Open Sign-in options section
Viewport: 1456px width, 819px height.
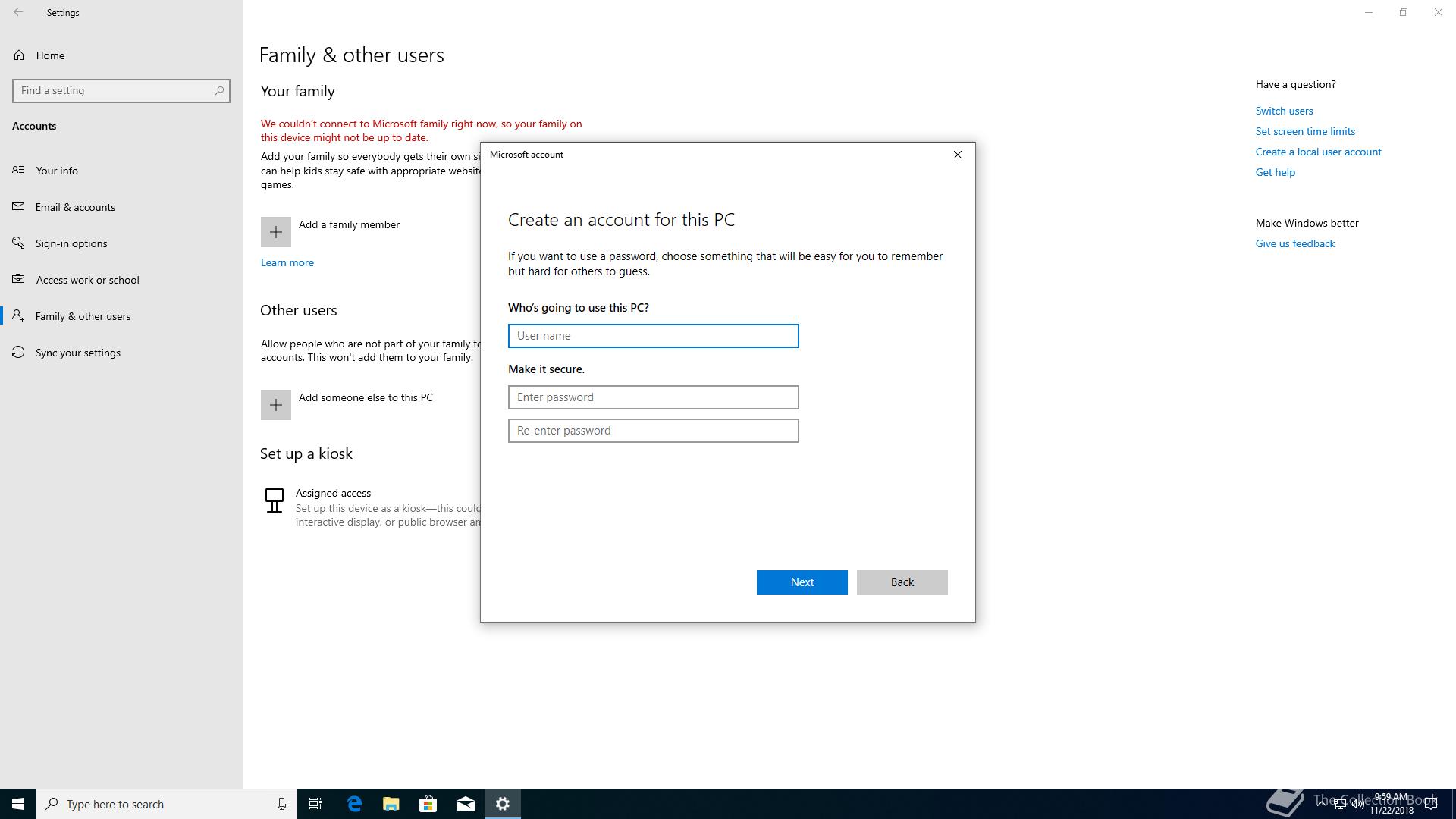point(121,243)
